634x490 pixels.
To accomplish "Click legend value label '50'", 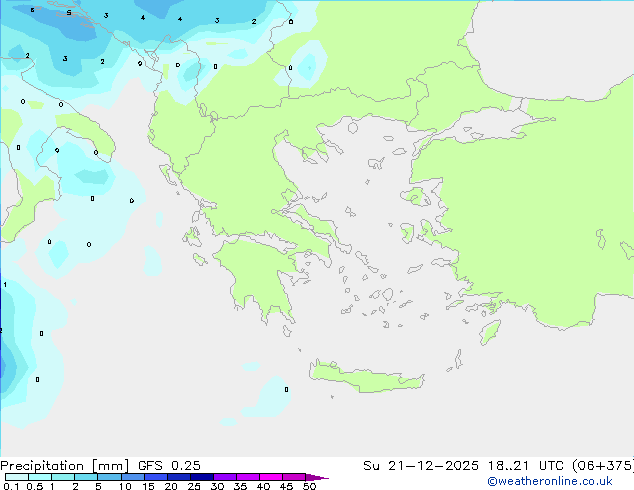I will (x=309, y=486).
